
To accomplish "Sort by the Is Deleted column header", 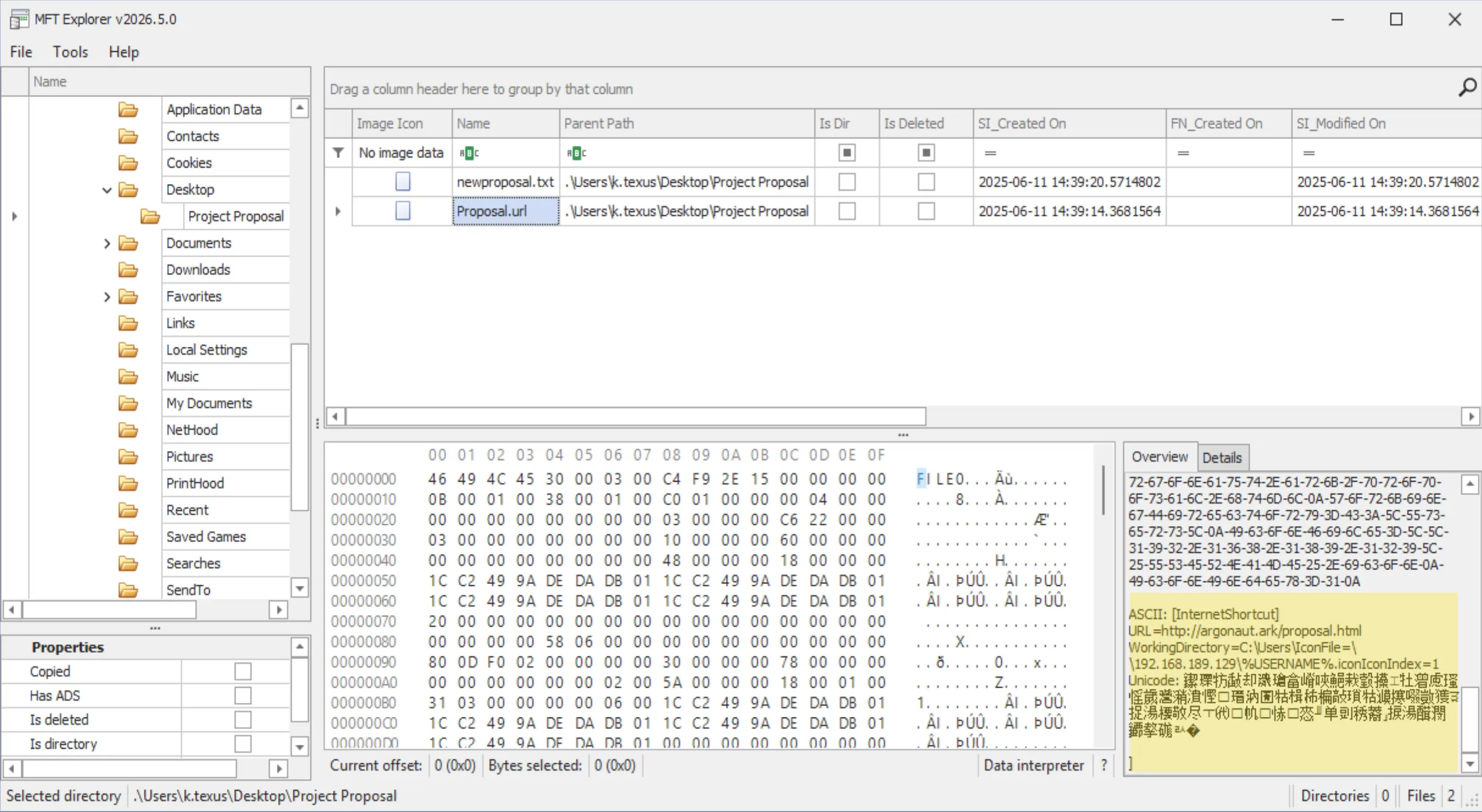I will pos(926,124).
